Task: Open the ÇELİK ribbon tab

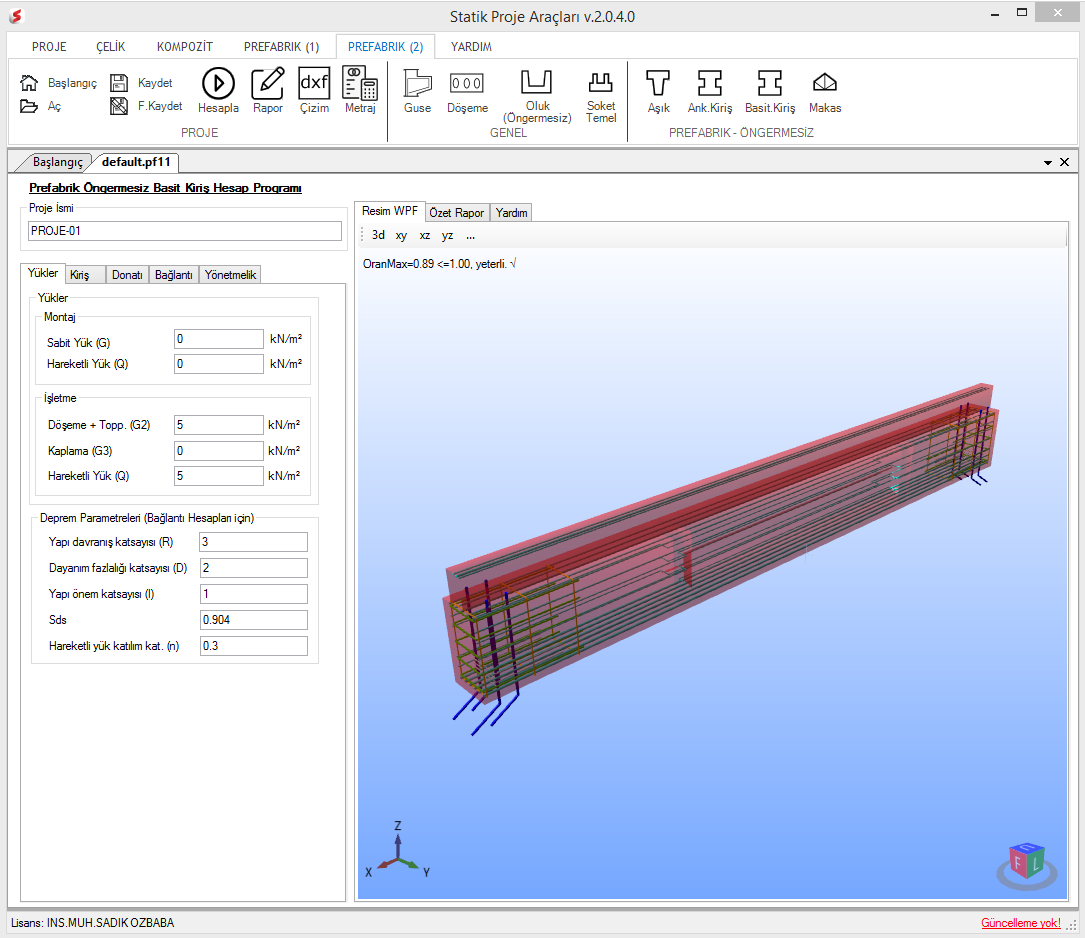Action: pos(111,47)
